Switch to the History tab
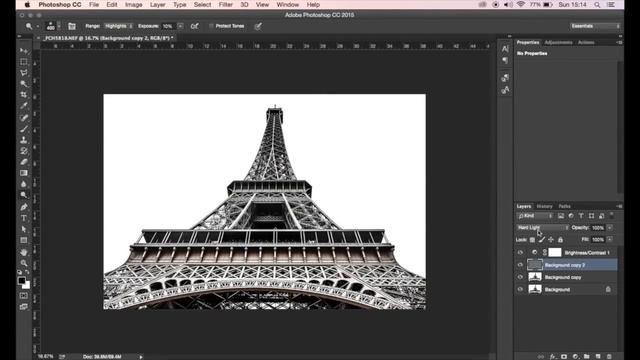640x360 pixels. point(544,206)
